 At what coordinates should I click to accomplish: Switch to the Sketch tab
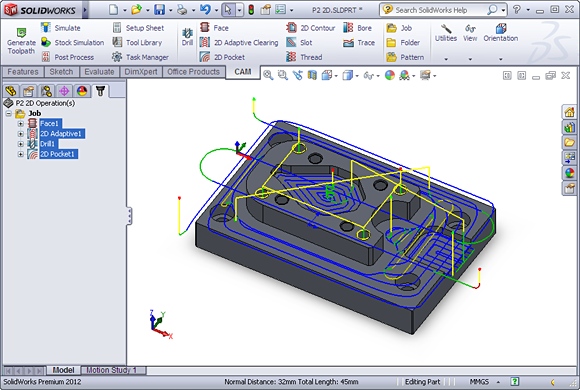61,72
